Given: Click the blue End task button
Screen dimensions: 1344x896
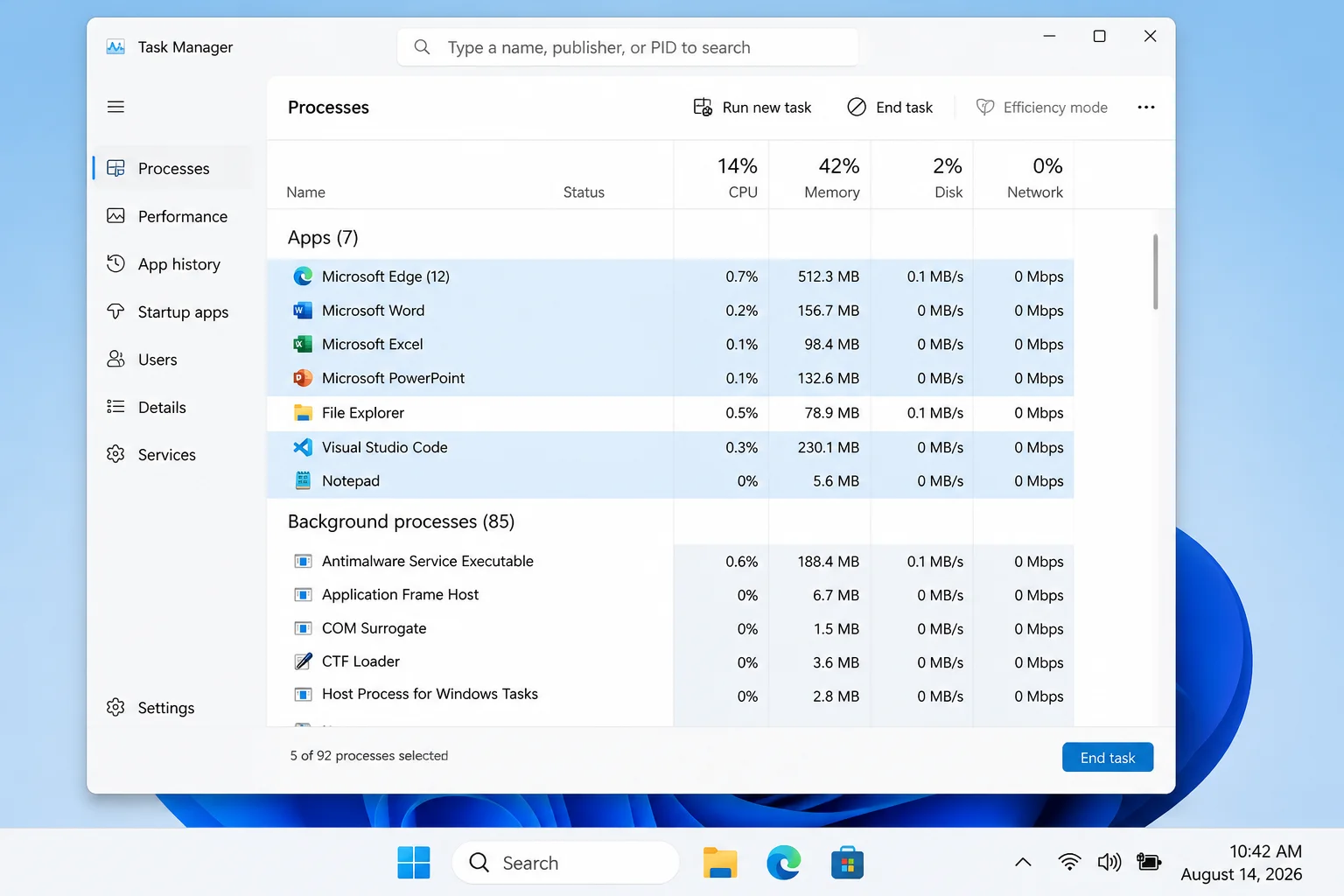Looking at the screenshot, I should (x=1108, y=758).
